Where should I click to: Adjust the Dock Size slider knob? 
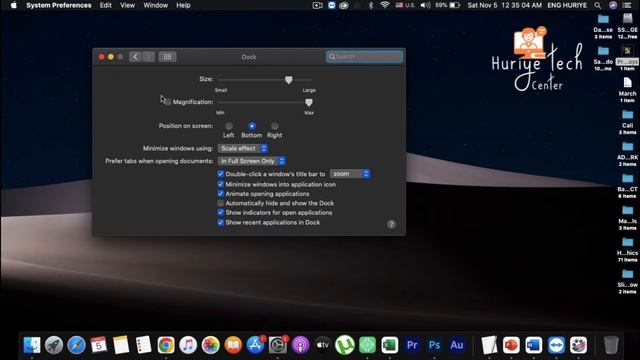tap(289, 80)
